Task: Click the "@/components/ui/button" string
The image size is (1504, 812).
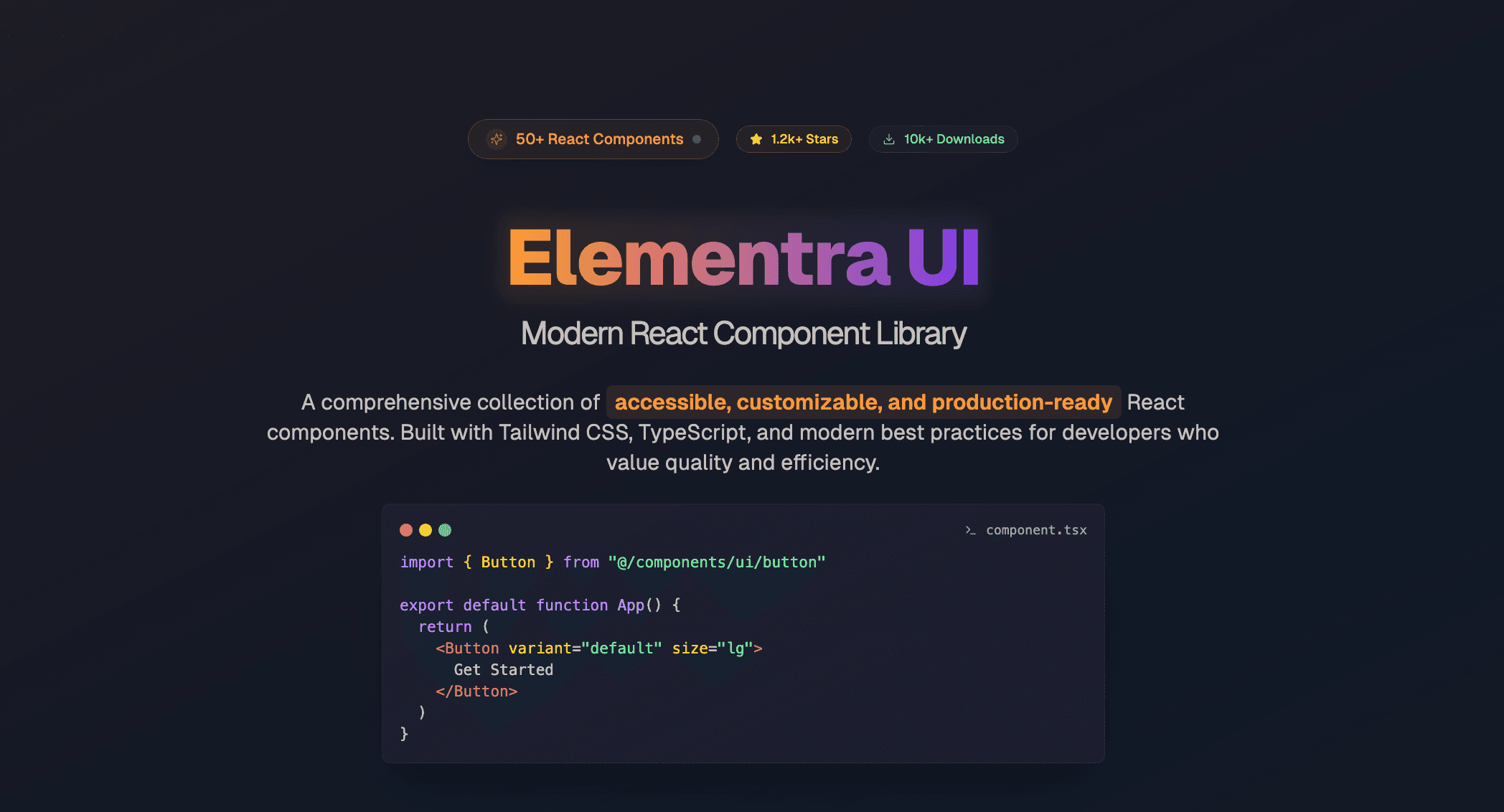Action: pyautogui.click(x=717, y=562)
